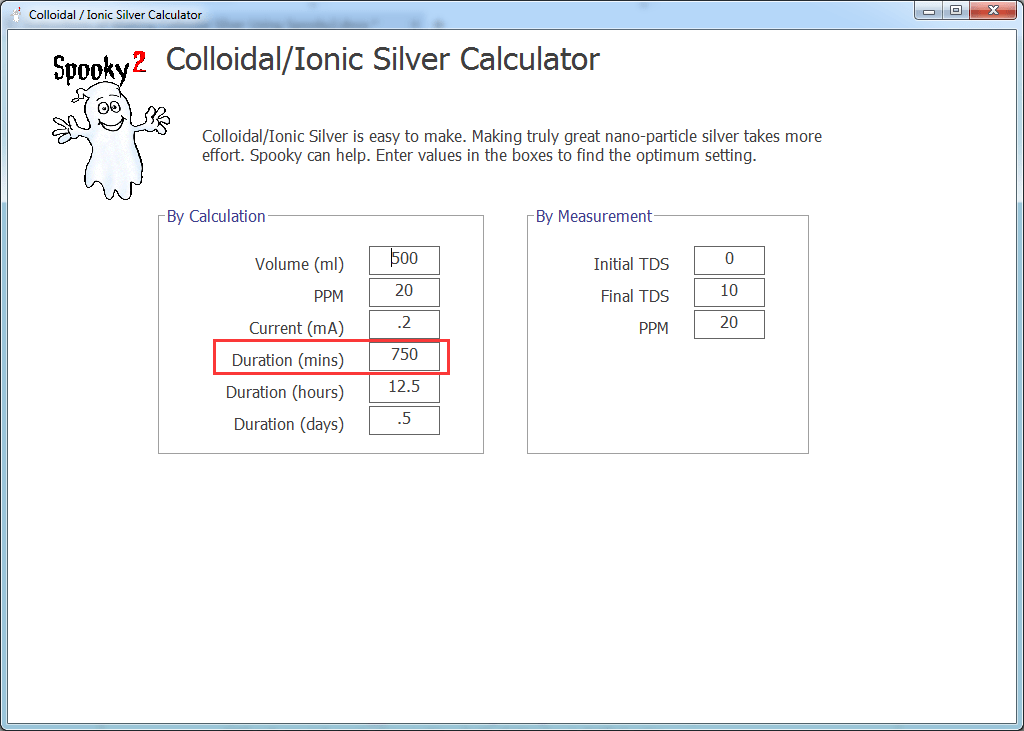The width and height of the screenshot is (1024, 731).
Task: Click the app icon in the title bar
Action: coord(16,15)
